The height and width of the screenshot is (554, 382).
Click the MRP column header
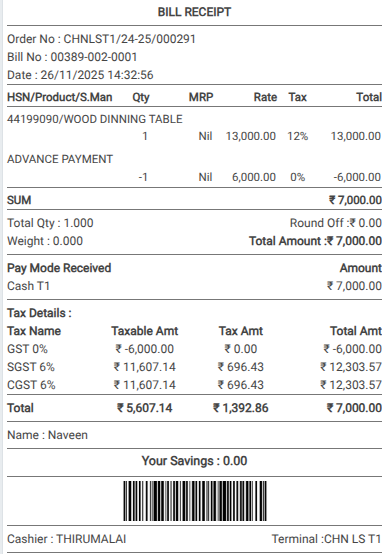[x=201, y=97]
